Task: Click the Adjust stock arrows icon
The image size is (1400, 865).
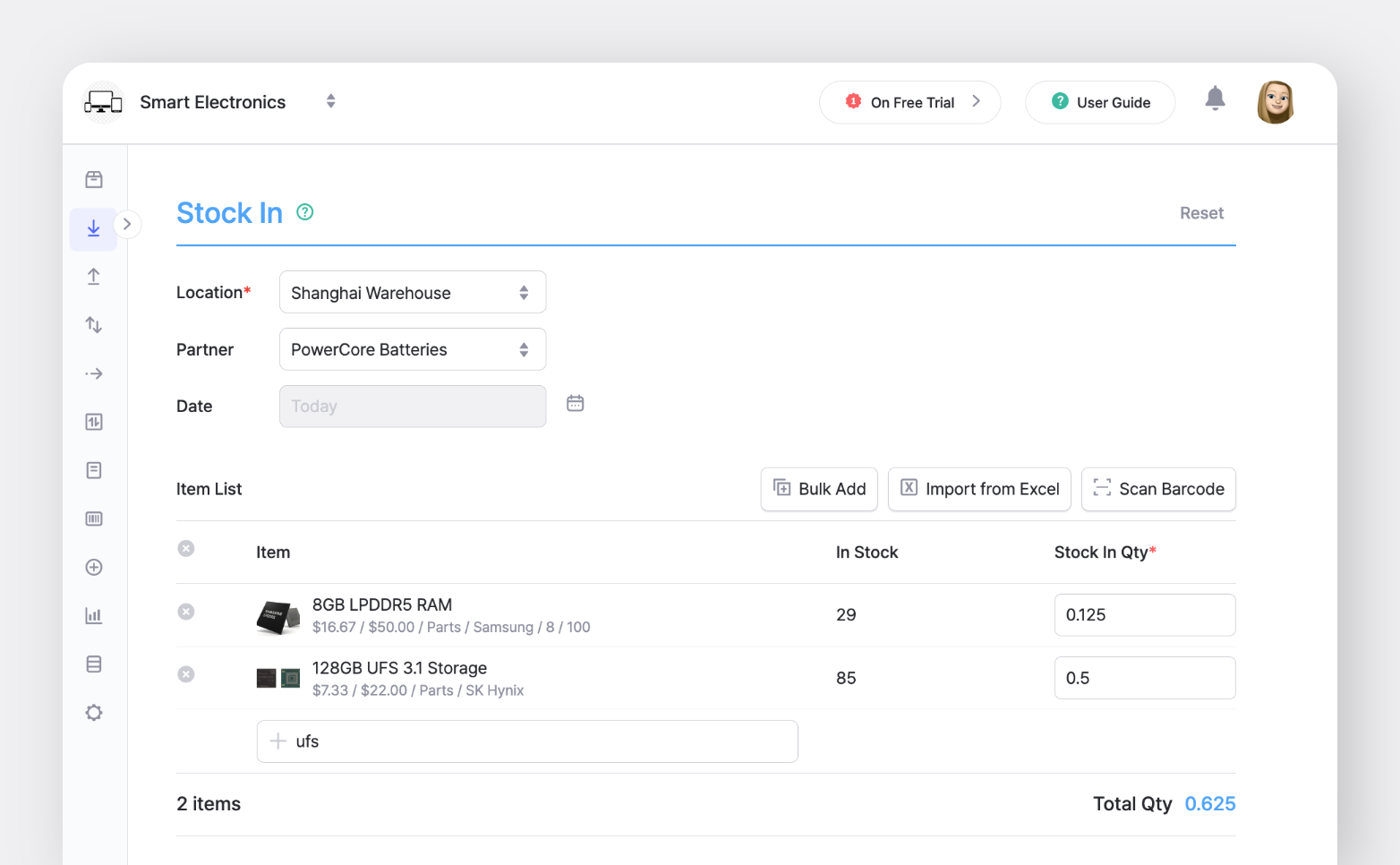Action: click(x=93, y=325)
